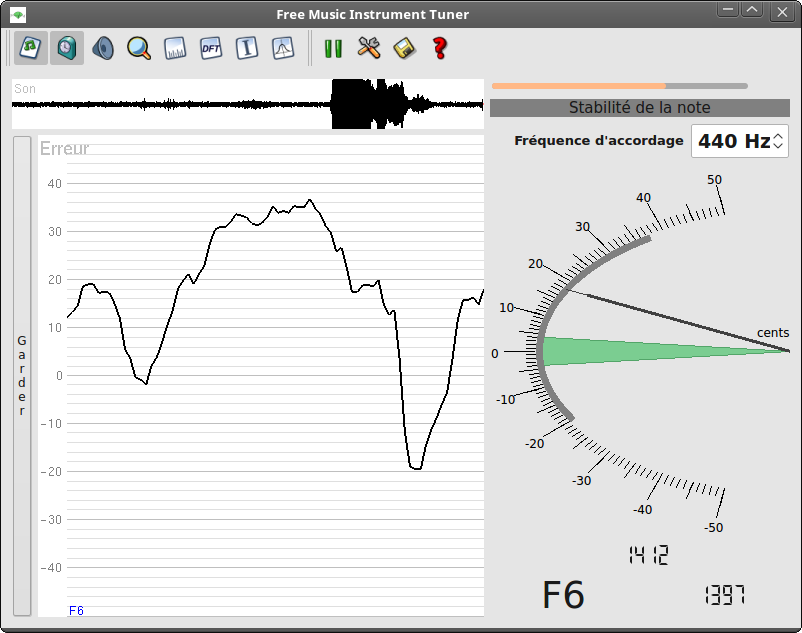Click the 1397 frequency readout

pyautogui.click(x=725, y=595)
